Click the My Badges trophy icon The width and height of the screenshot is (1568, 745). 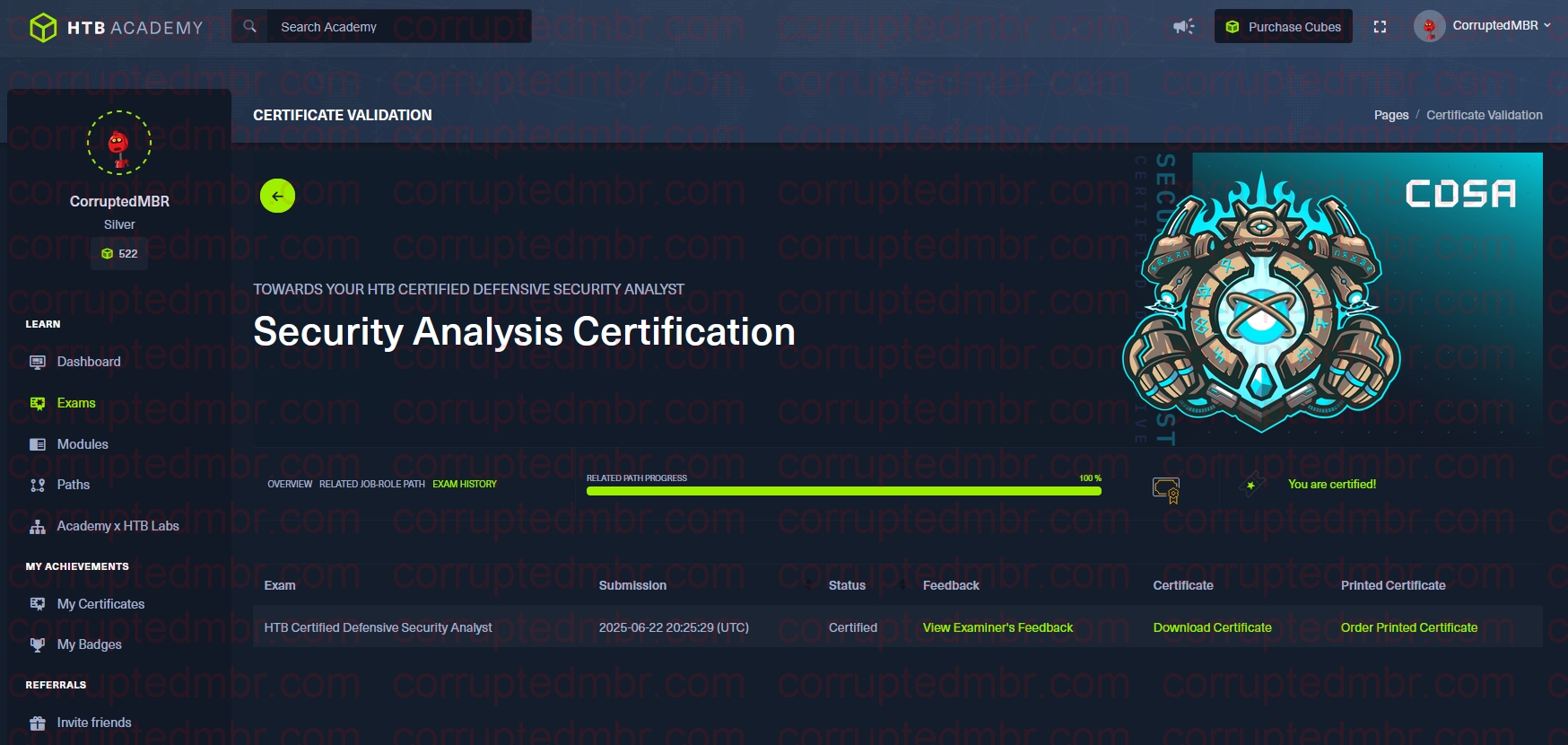pos(38,644)
